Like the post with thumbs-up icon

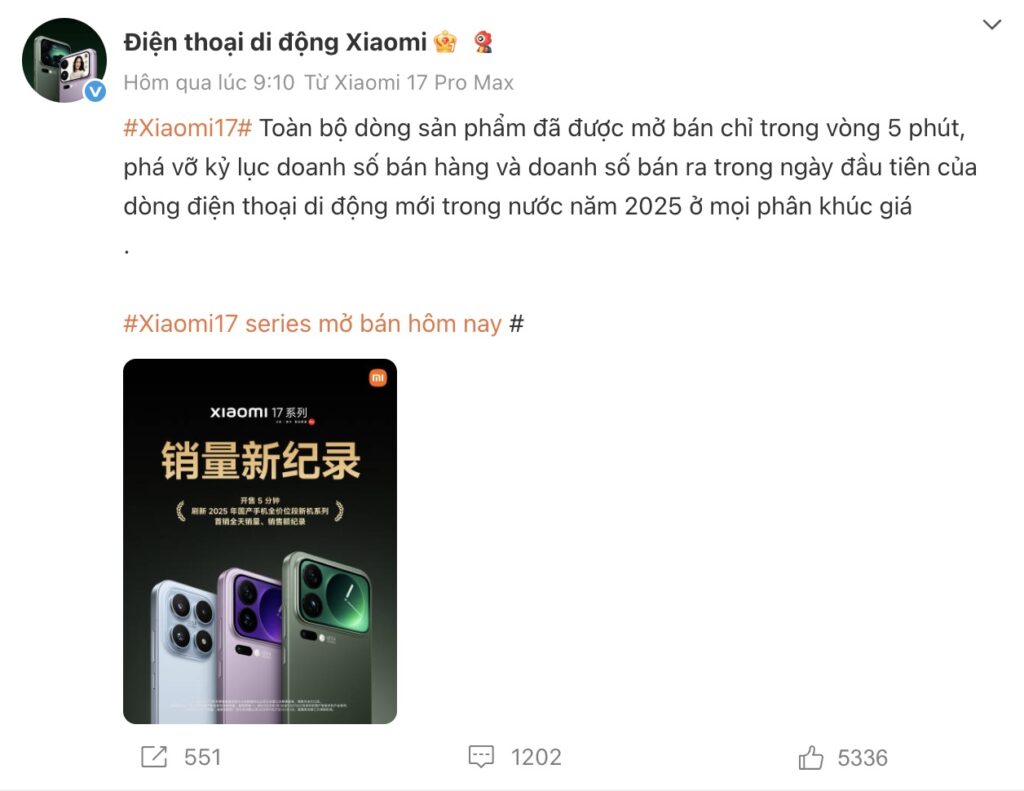[x=810, y=757]
